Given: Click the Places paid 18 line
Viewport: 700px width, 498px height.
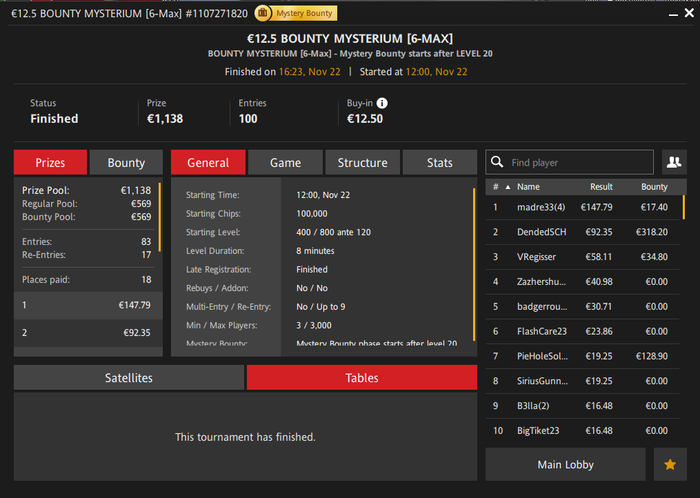Looking at the screenshot, I should point(87,280).
